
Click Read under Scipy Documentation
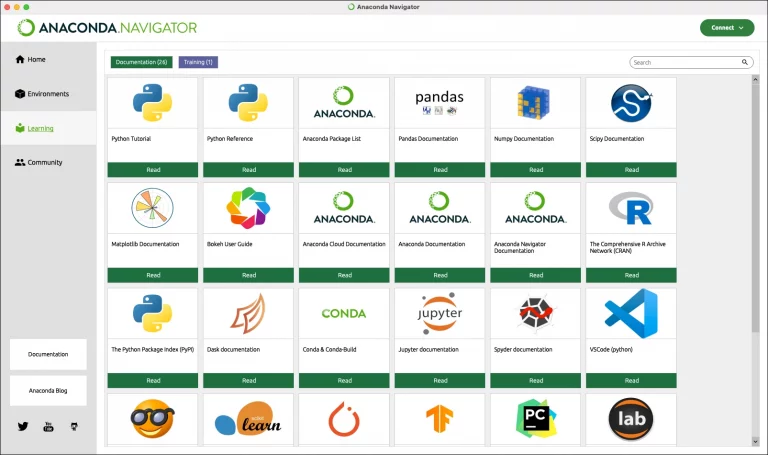tap(631, 170)
